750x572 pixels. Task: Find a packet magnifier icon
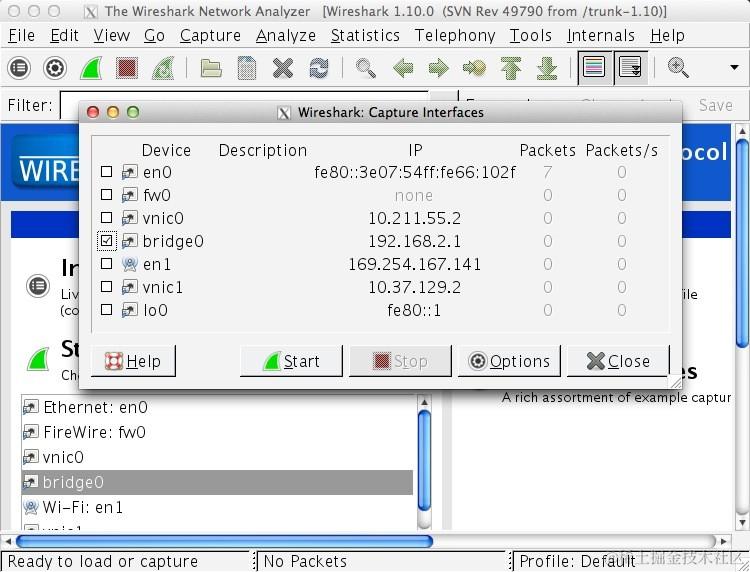[x=365, y=68]
